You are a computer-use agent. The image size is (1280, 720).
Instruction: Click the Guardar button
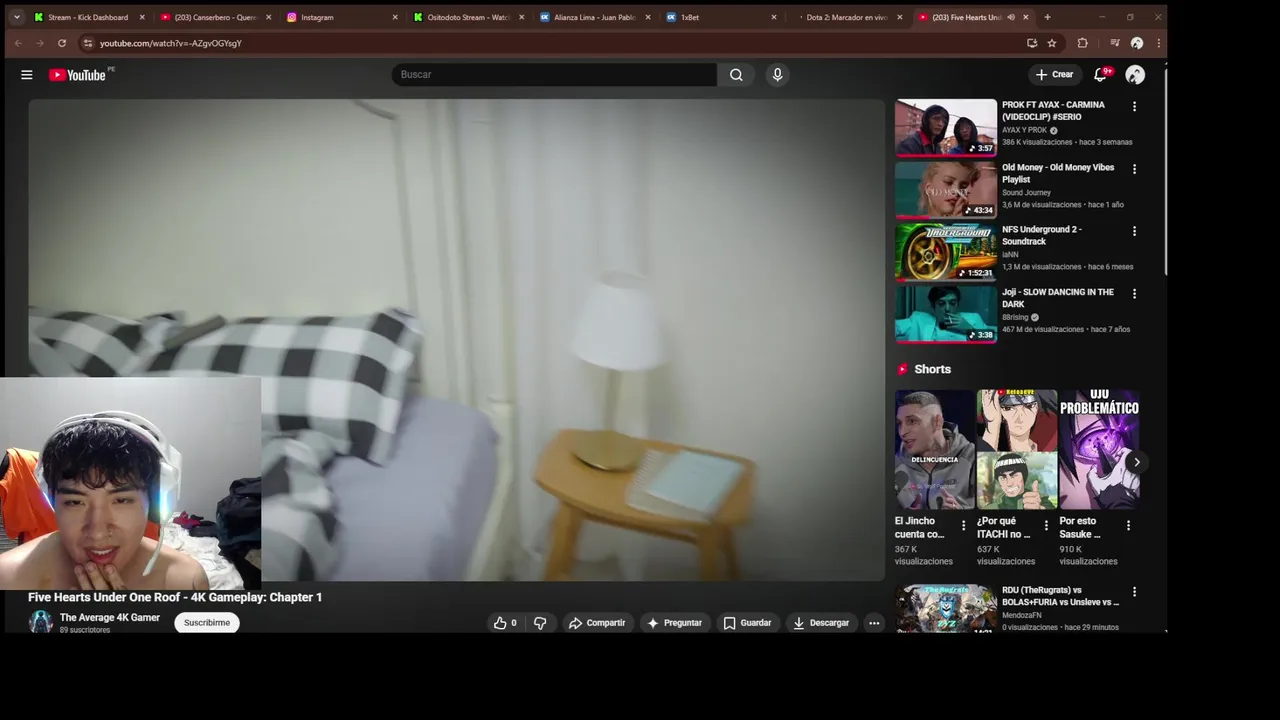coord(748,623)
